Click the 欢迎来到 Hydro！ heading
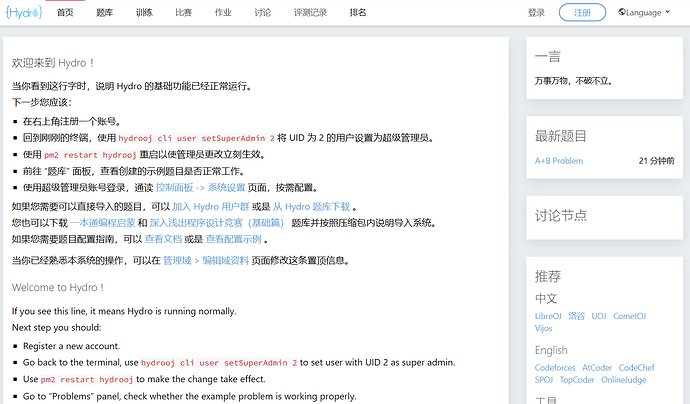The width and height of the screenshot is (690, 404). [53, 63]
